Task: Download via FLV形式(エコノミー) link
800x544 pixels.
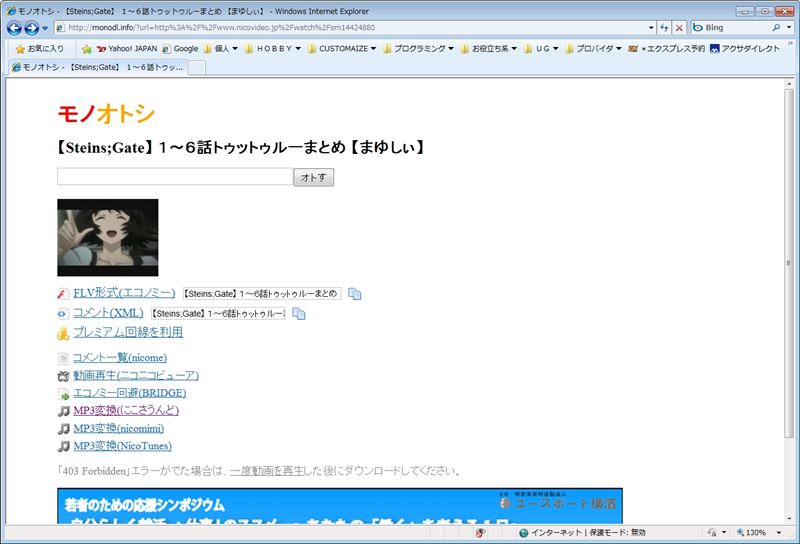Action: coord(124,293)
